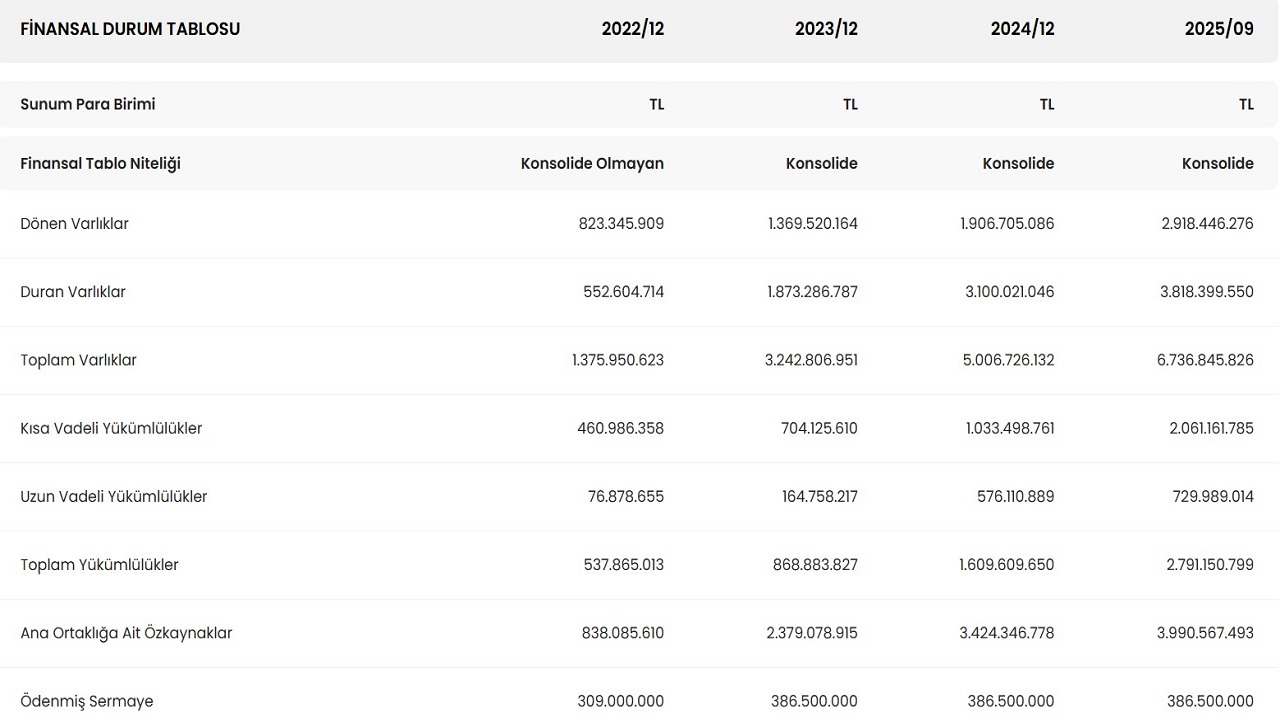Select the Toplam Varlıklar row label
Viewport: 1280px width, 720px height.
pyautogui.click(x=78, y=360)
